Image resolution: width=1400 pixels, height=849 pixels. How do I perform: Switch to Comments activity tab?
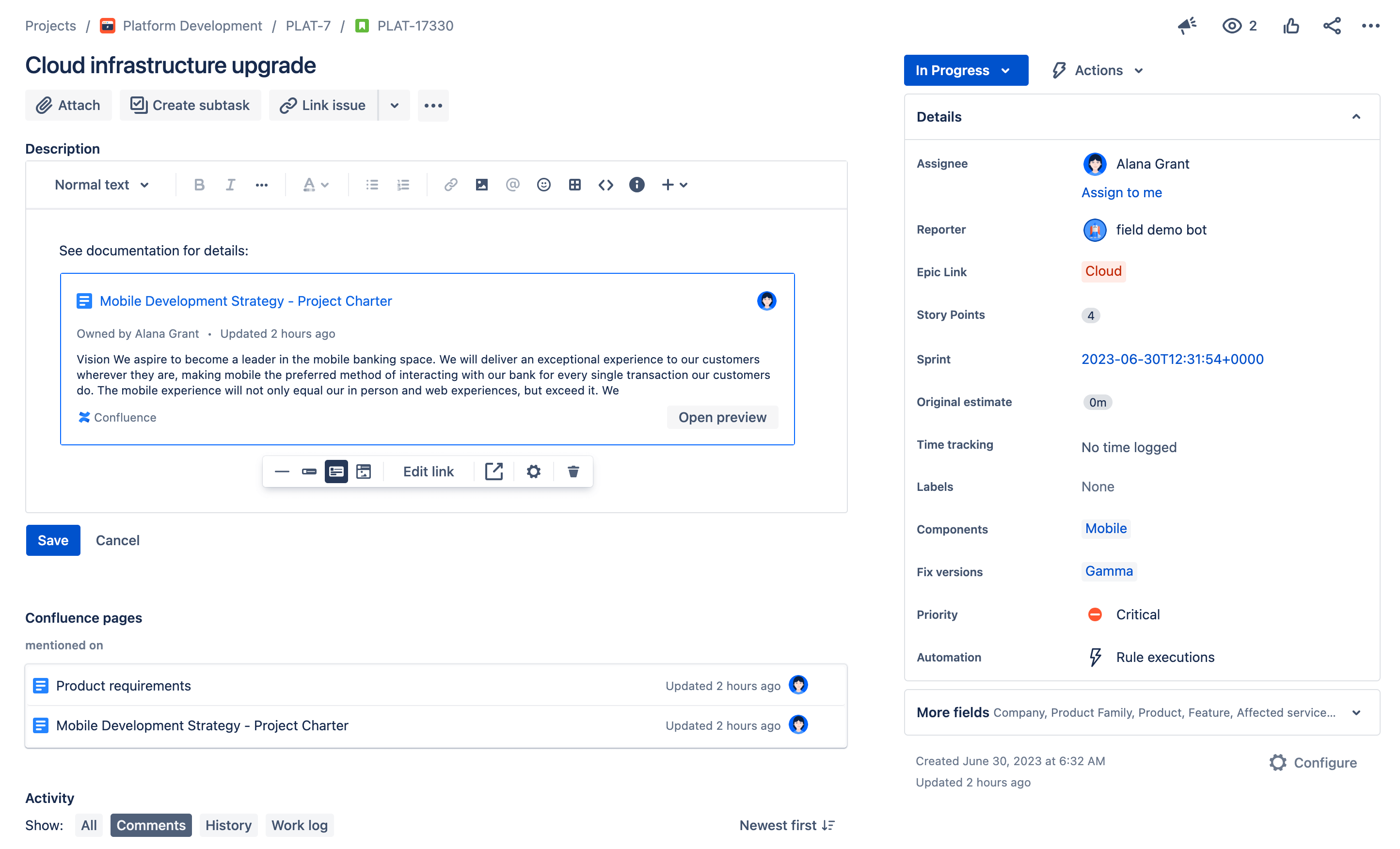coord(151,825)
